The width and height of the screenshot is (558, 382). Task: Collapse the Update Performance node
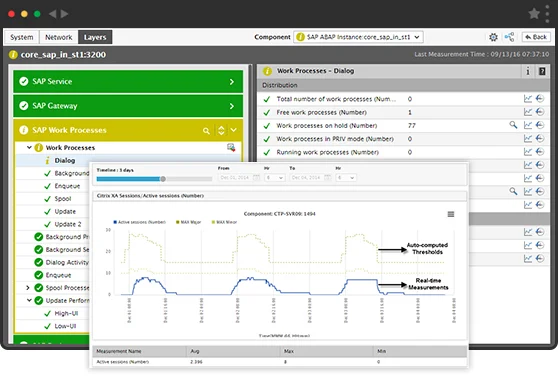[x=29, y=300]
